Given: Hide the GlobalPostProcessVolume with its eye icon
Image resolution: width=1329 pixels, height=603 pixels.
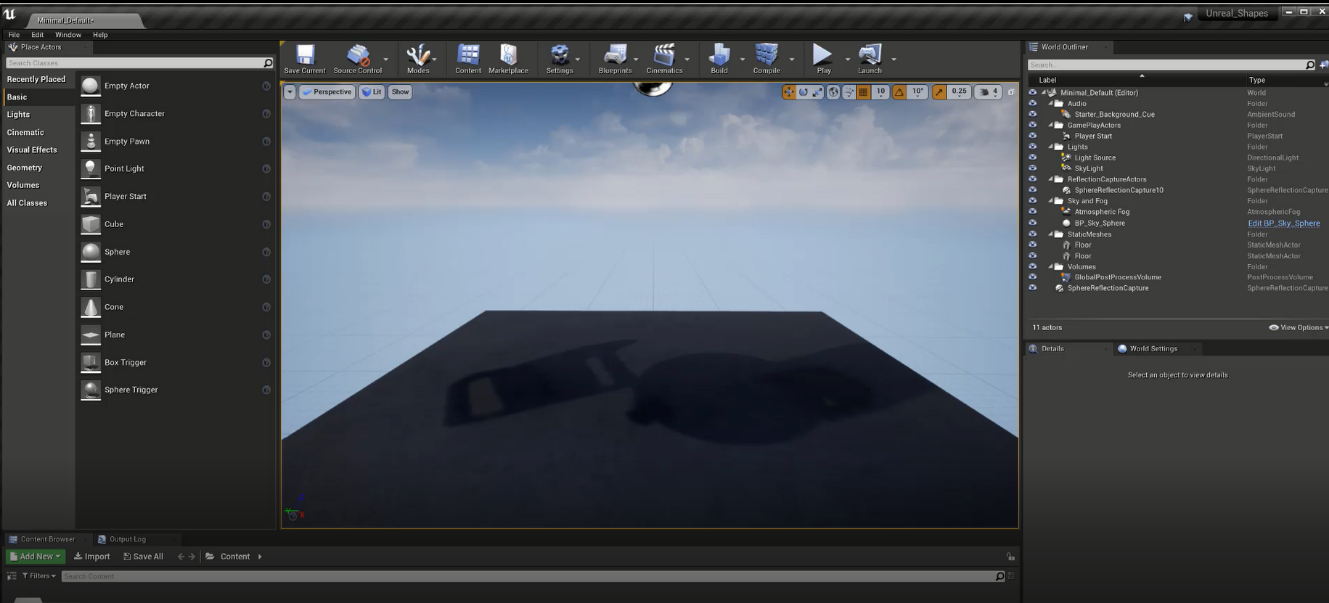Looking at the screenshot, I should click(x=1032, y=277).
